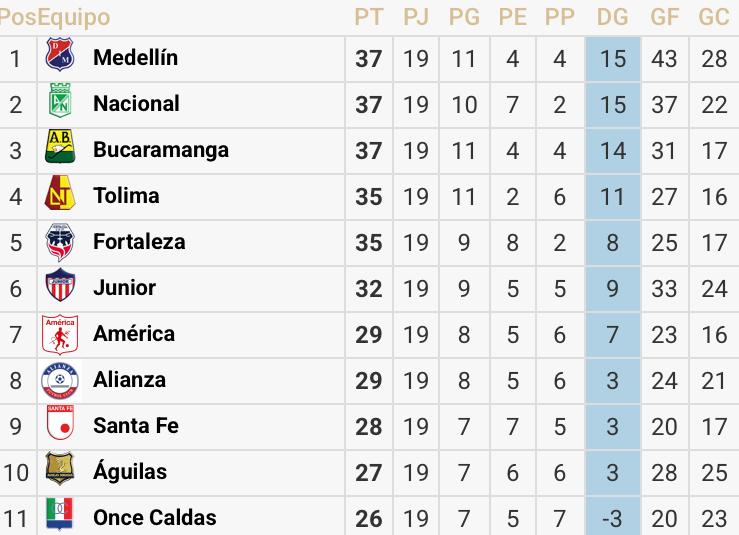Viewport: 739px width, 535px height.
Task: Open the Once Caldas team link
Action: pos(154,518)
